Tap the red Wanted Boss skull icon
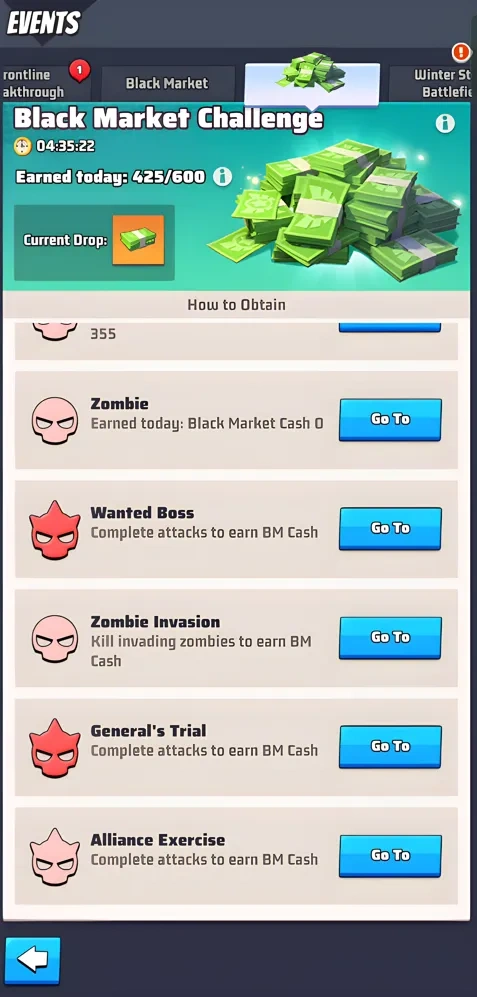Screen dimensions: 477x997 point(55,529)
